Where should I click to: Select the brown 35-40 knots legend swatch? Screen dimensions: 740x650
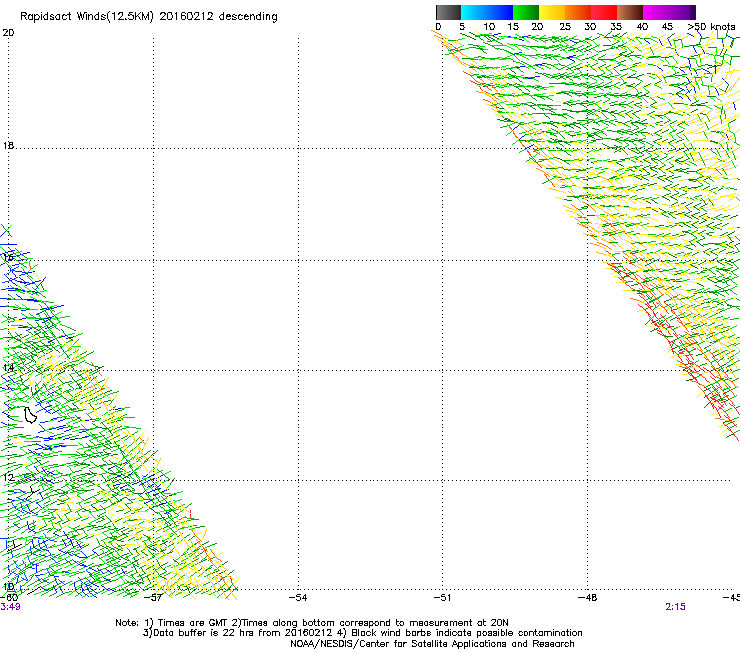630,12
